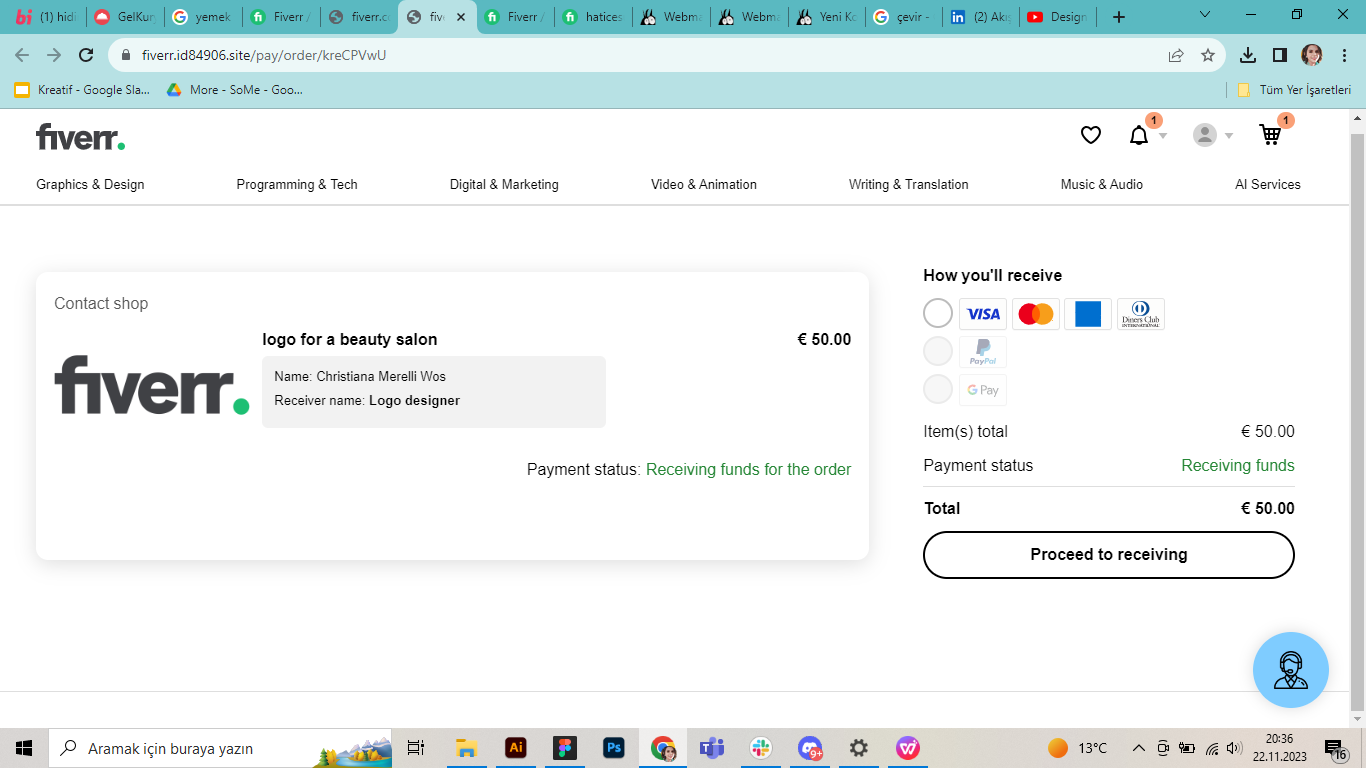
Task: Select the Visa card icon
Action: point(983,314)
